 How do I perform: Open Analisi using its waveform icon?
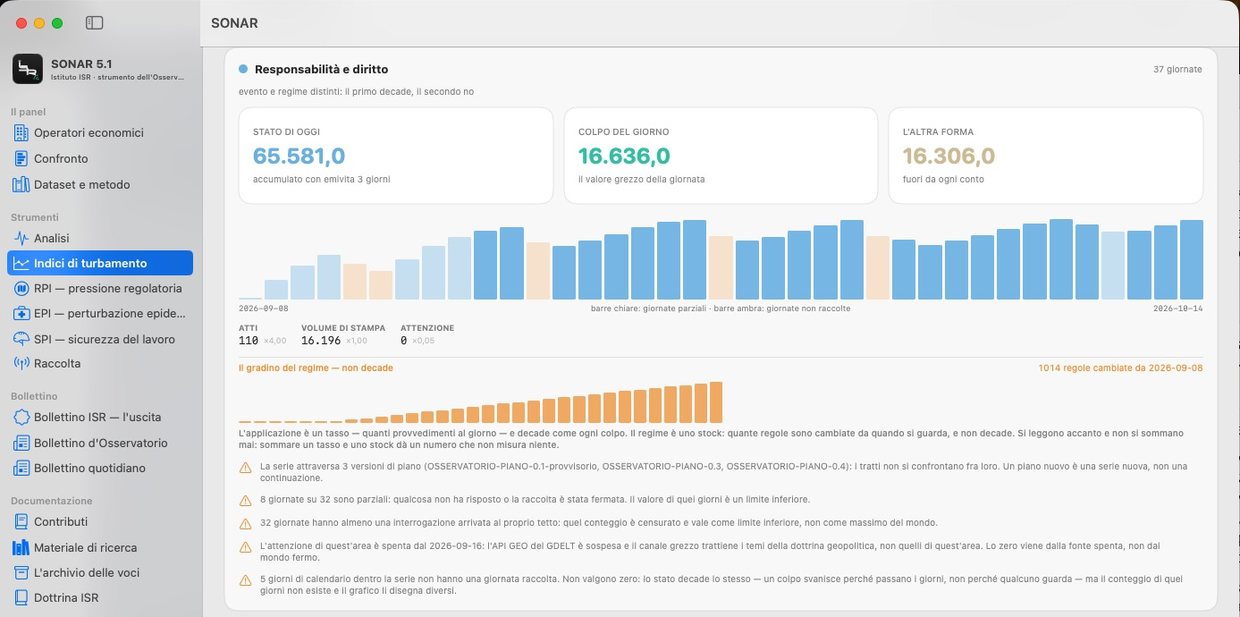tap(22, 238)
